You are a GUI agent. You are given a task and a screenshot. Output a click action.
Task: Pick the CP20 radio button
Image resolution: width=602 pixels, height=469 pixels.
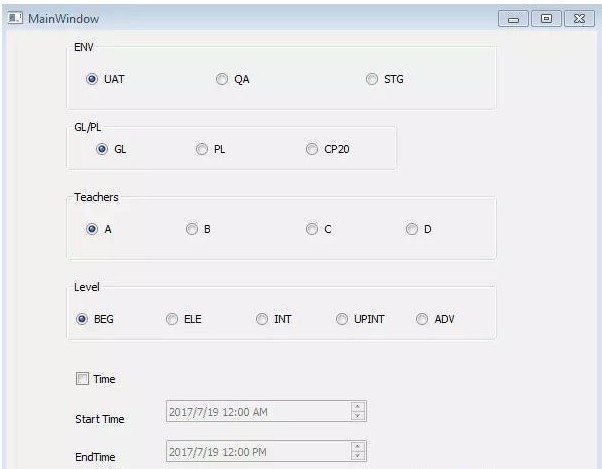point(312,149)
